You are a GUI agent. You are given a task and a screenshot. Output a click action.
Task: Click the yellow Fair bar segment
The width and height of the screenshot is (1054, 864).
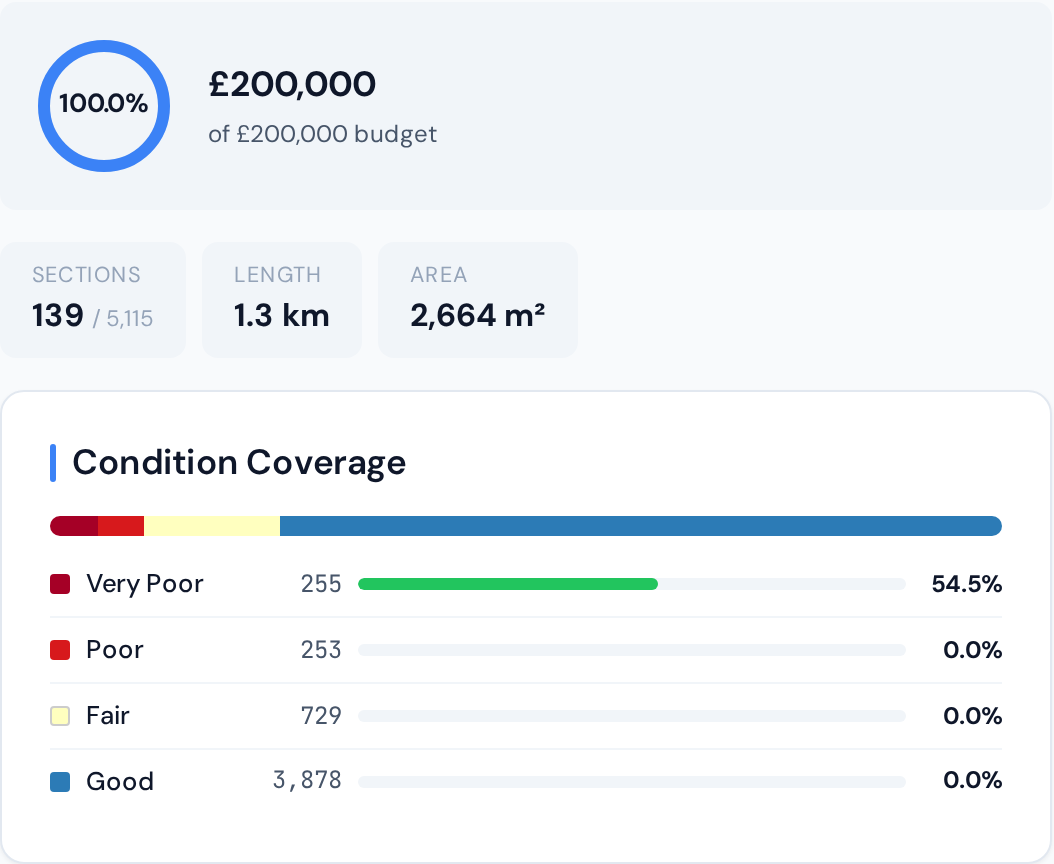[x=212, y=526]
